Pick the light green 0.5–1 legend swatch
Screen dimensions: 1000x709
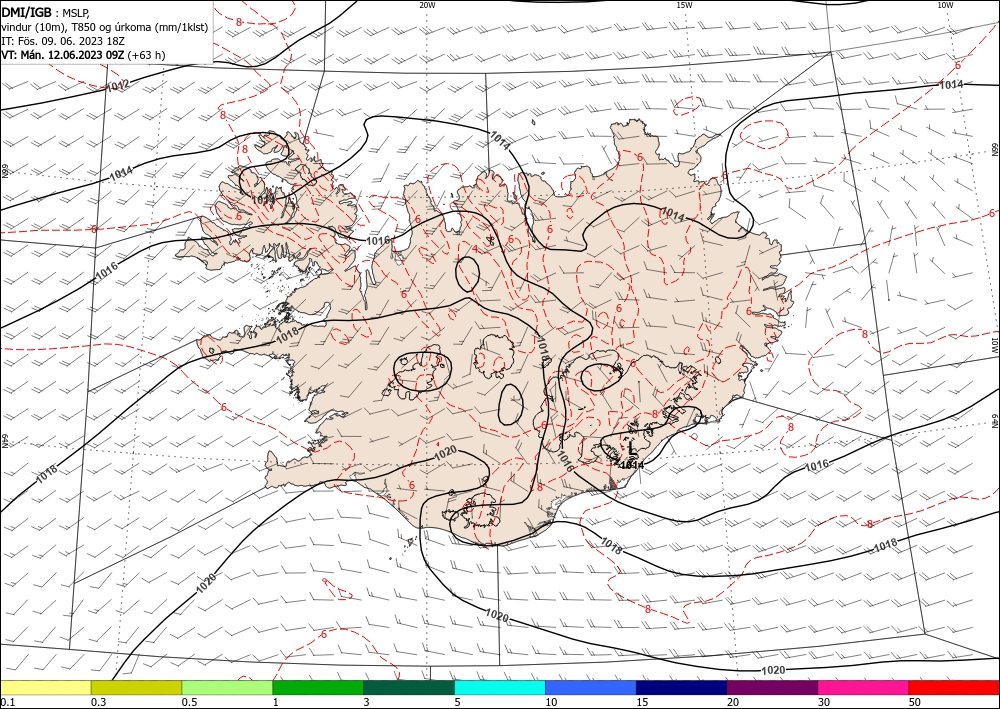227,687
